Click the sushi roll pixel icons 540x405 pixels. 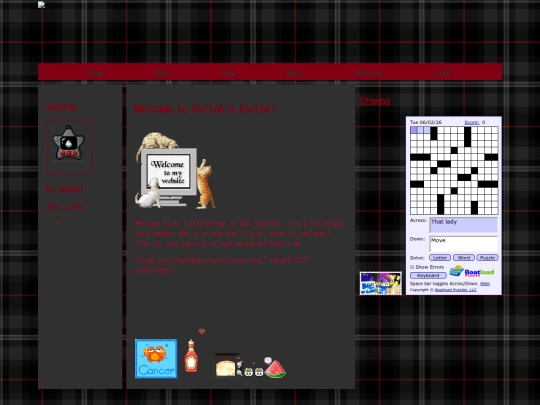[254, 372]
